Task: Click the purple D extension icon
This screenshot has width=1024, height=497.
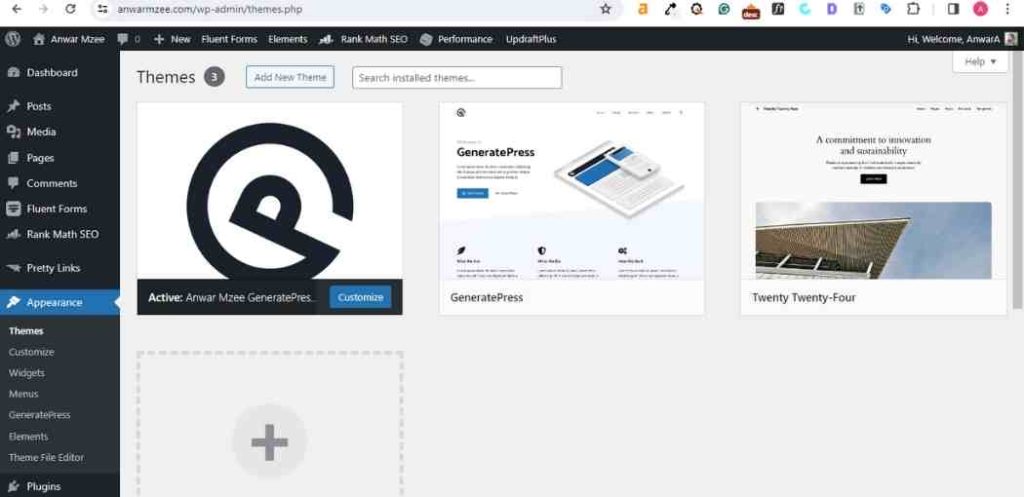Action: [831, 9]
